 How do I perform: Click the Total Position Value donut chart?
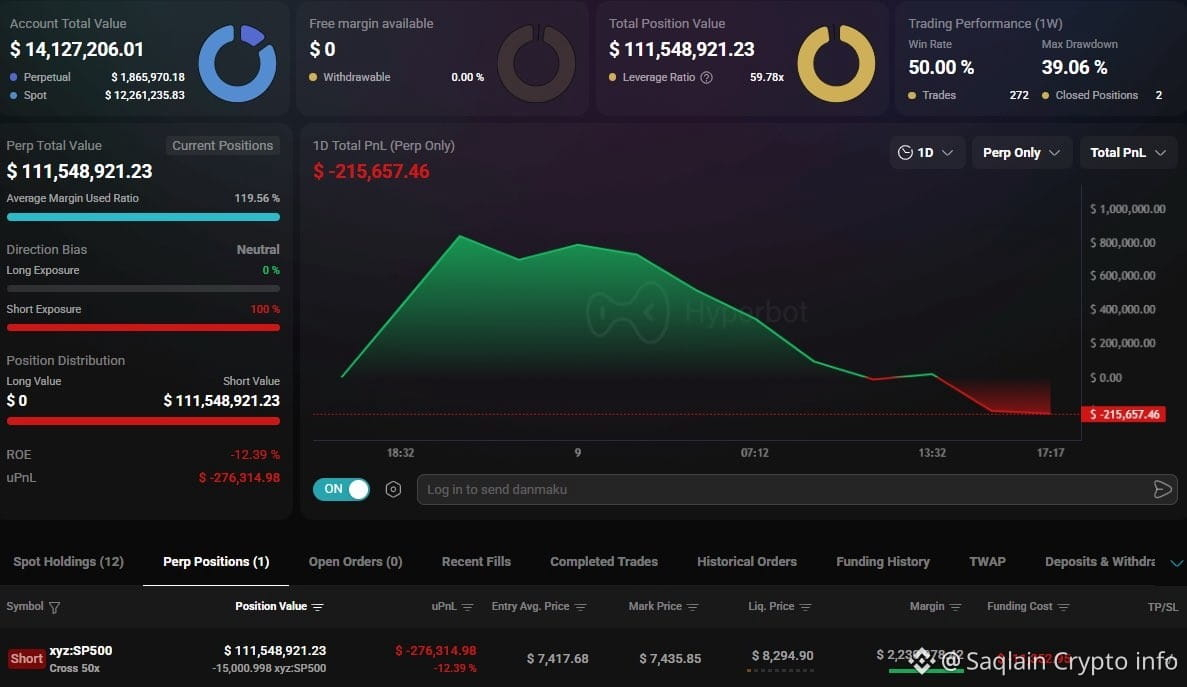pyautogui.click(x=836, y=63)
